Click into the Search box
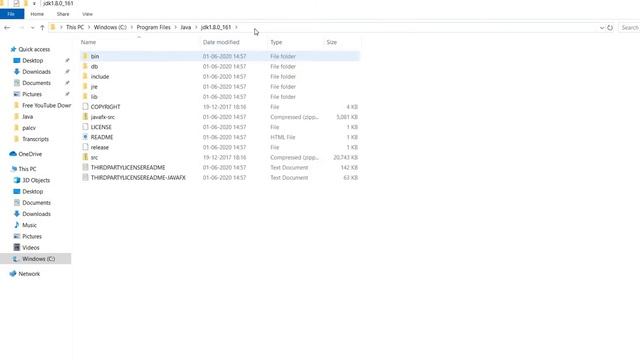Screen dimensions: 640x360 pos(629,28)
